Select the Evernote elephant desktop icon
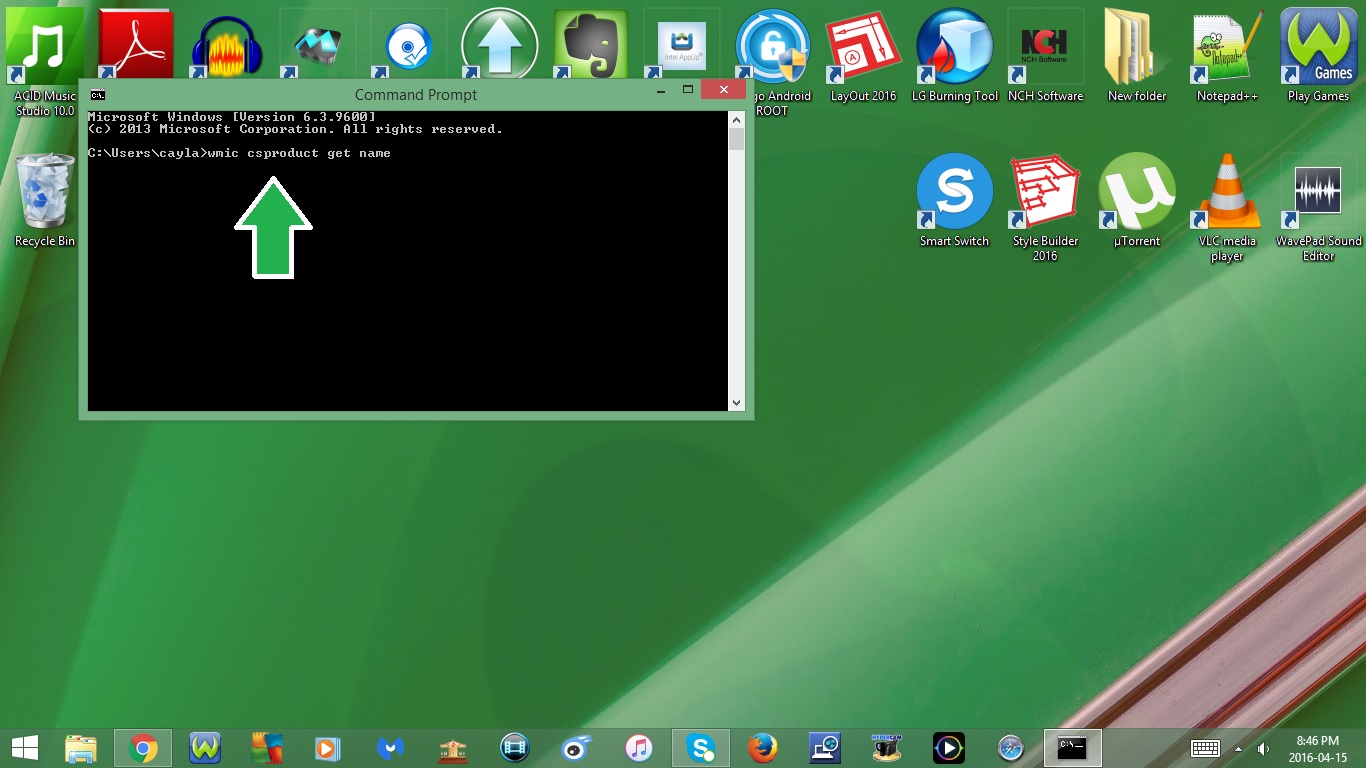This screenshot has height=768, width=1366. (x=590, y=45)
